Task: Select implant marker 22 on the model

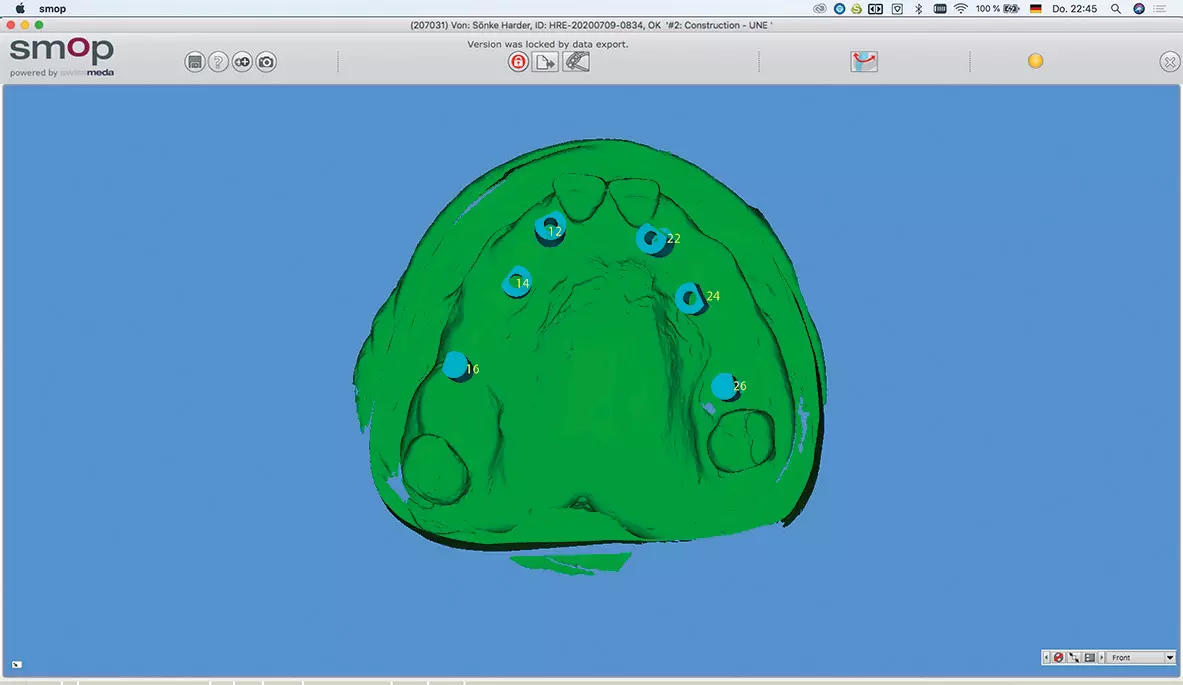Action: click(653, 239)
